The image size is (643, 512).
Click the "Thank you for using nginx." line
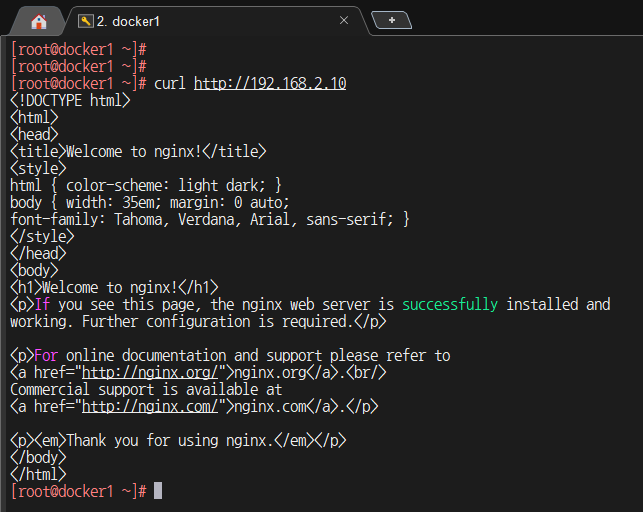pos(178,441)
